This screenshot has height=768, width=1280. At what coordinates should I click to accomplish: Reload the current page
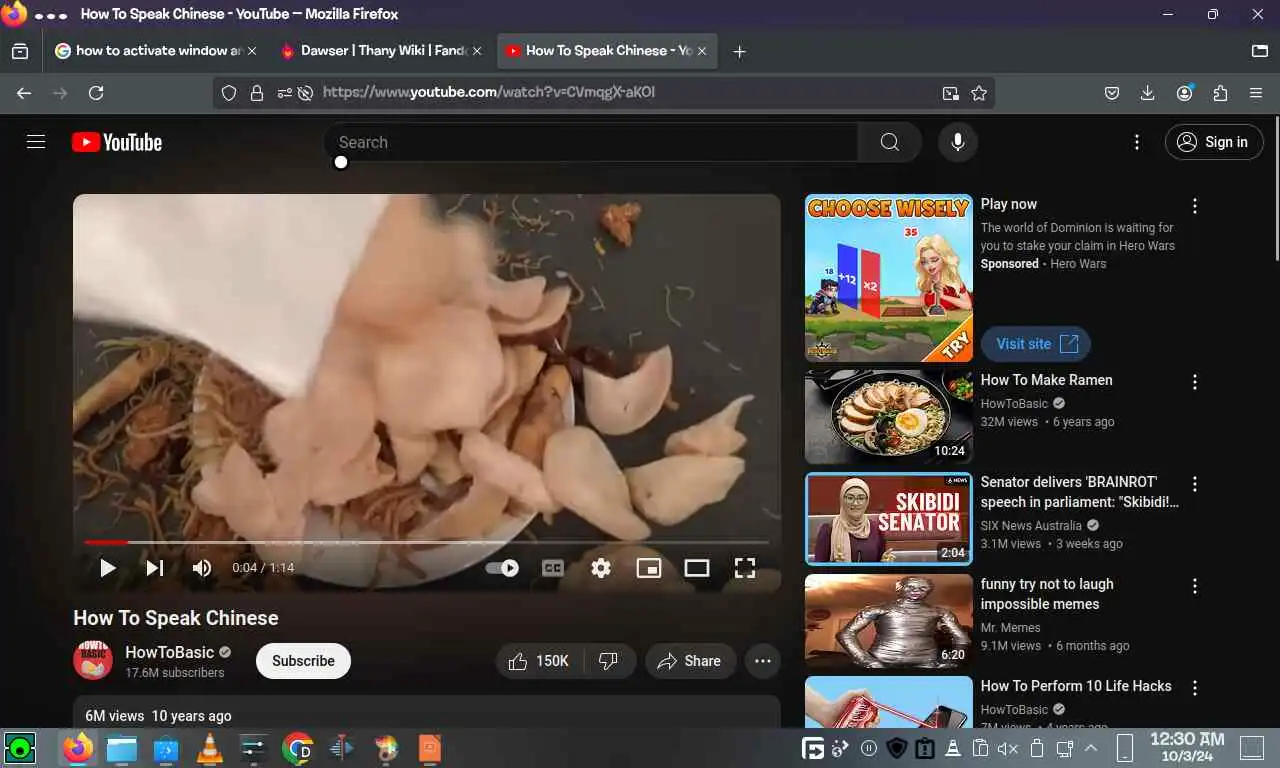[96, 93]
